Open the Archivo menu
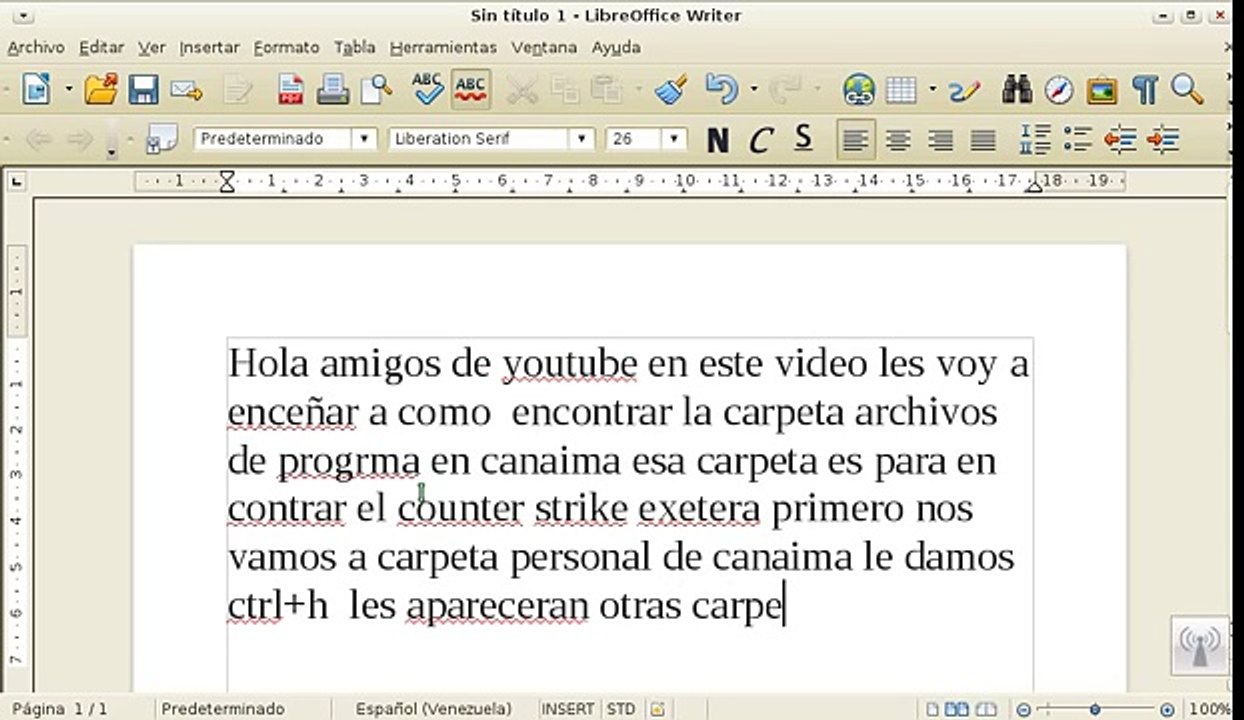The width and height of the screenshot is (1244, 720). pos(36,47)
